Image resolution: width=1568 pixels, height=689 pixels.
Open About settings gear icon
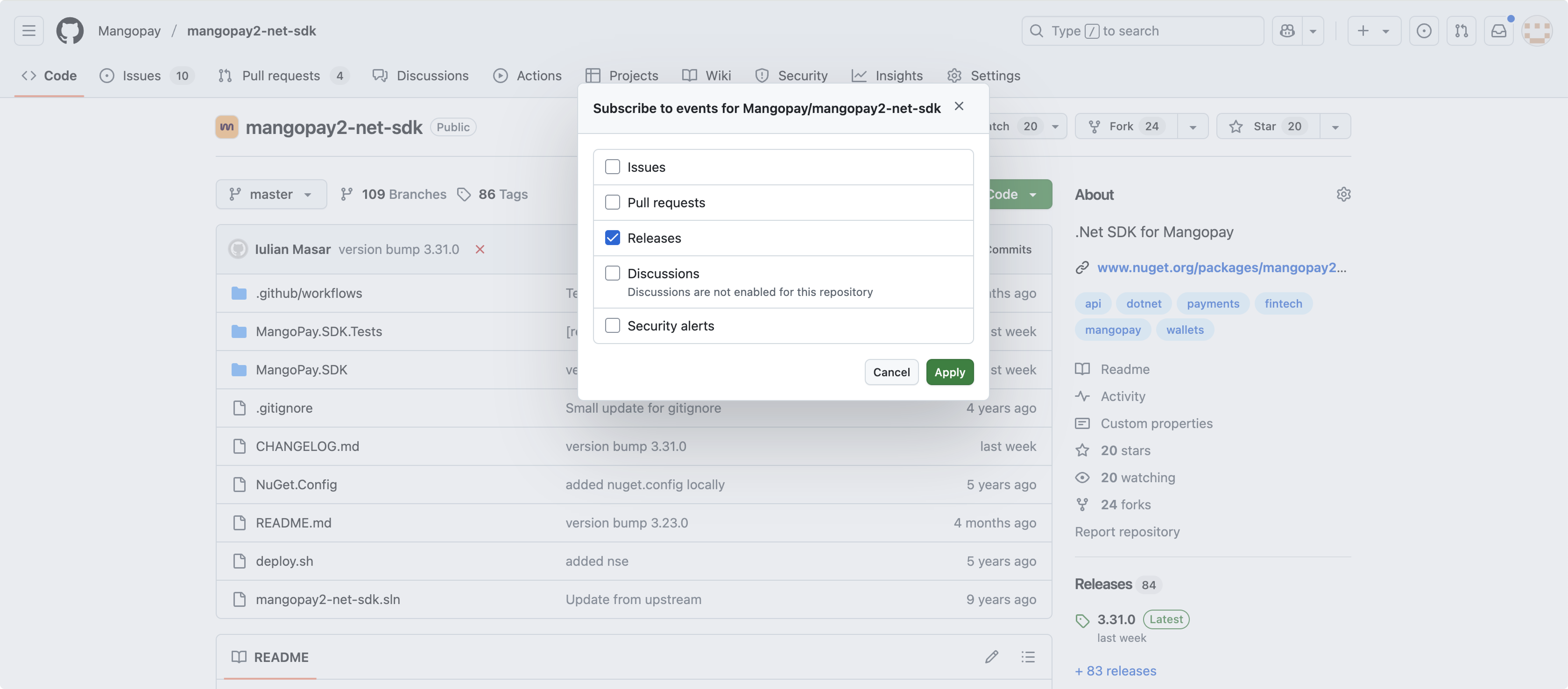(1343, 194)
